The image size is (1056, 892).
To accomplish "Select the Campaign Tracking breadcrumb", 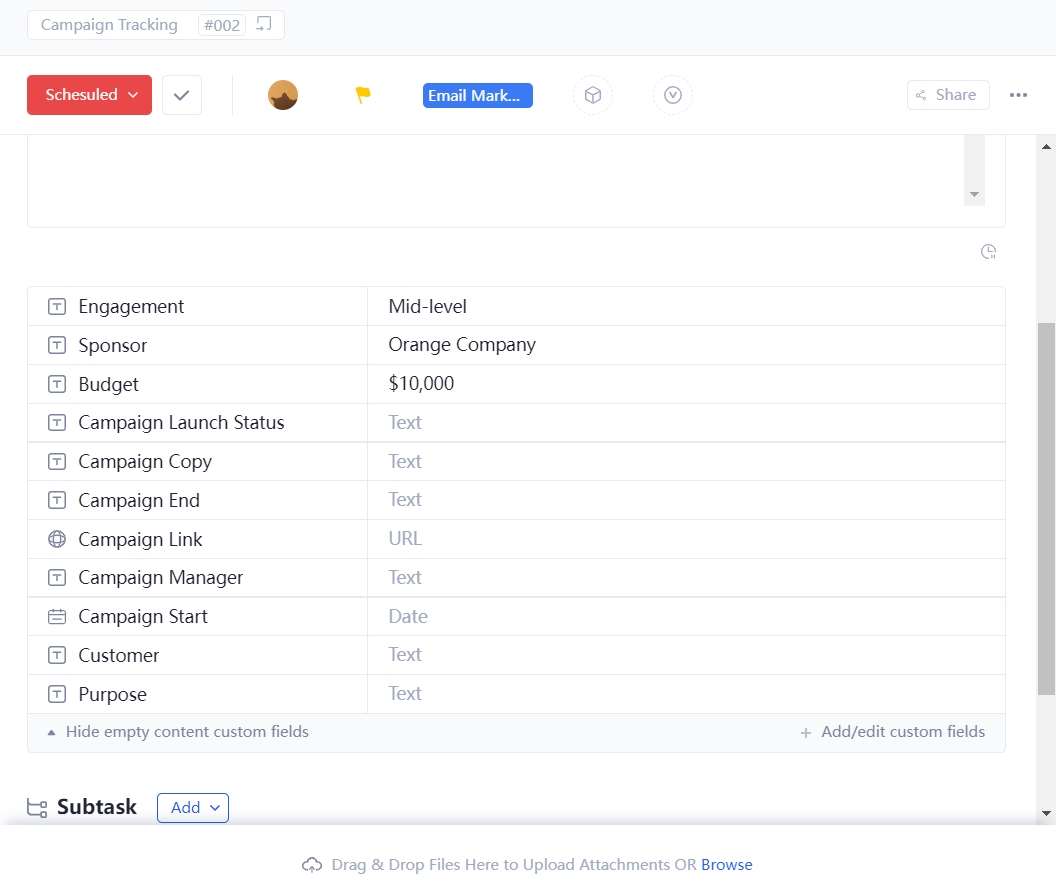I will click(x=108, y=24).
